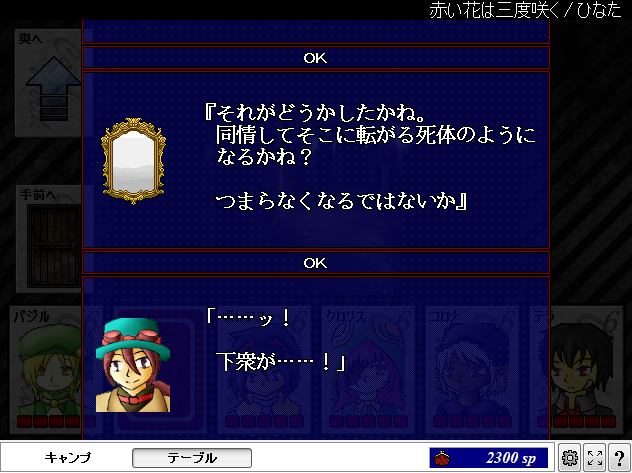Click the teal-hat character portrait in dialogue

pyautogui.click(x=133, y=365)
